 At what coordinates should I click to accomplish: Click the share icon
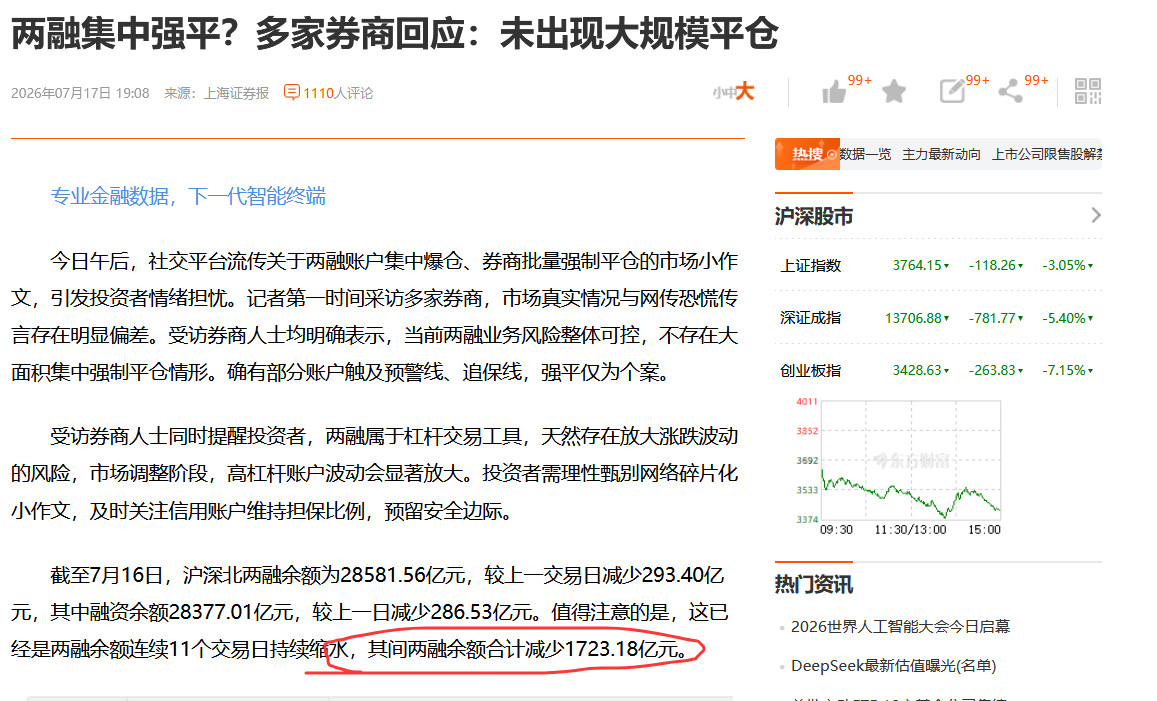(x=1010, y=91)
